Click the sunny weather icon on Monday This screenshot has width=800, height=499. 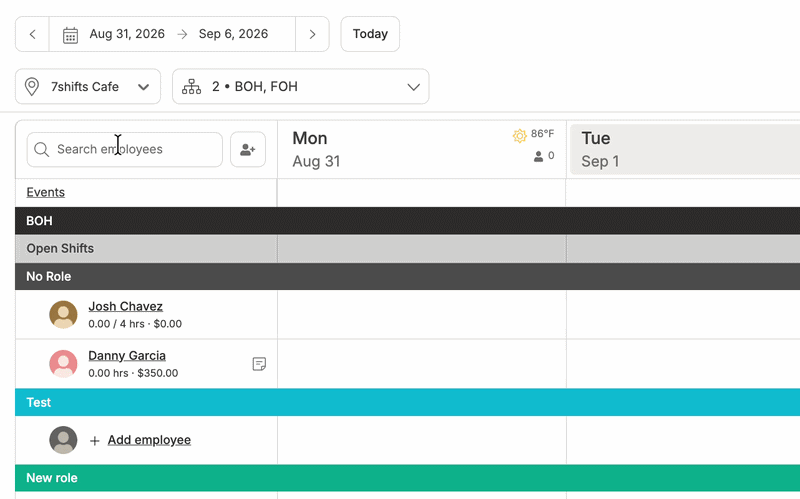[519, 136]
